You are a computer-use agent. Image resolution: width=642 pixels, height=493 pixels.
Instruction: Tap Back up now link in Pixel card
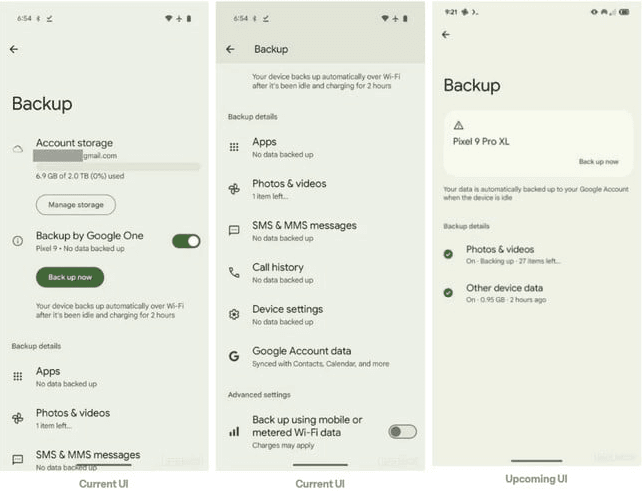[599, 162]
